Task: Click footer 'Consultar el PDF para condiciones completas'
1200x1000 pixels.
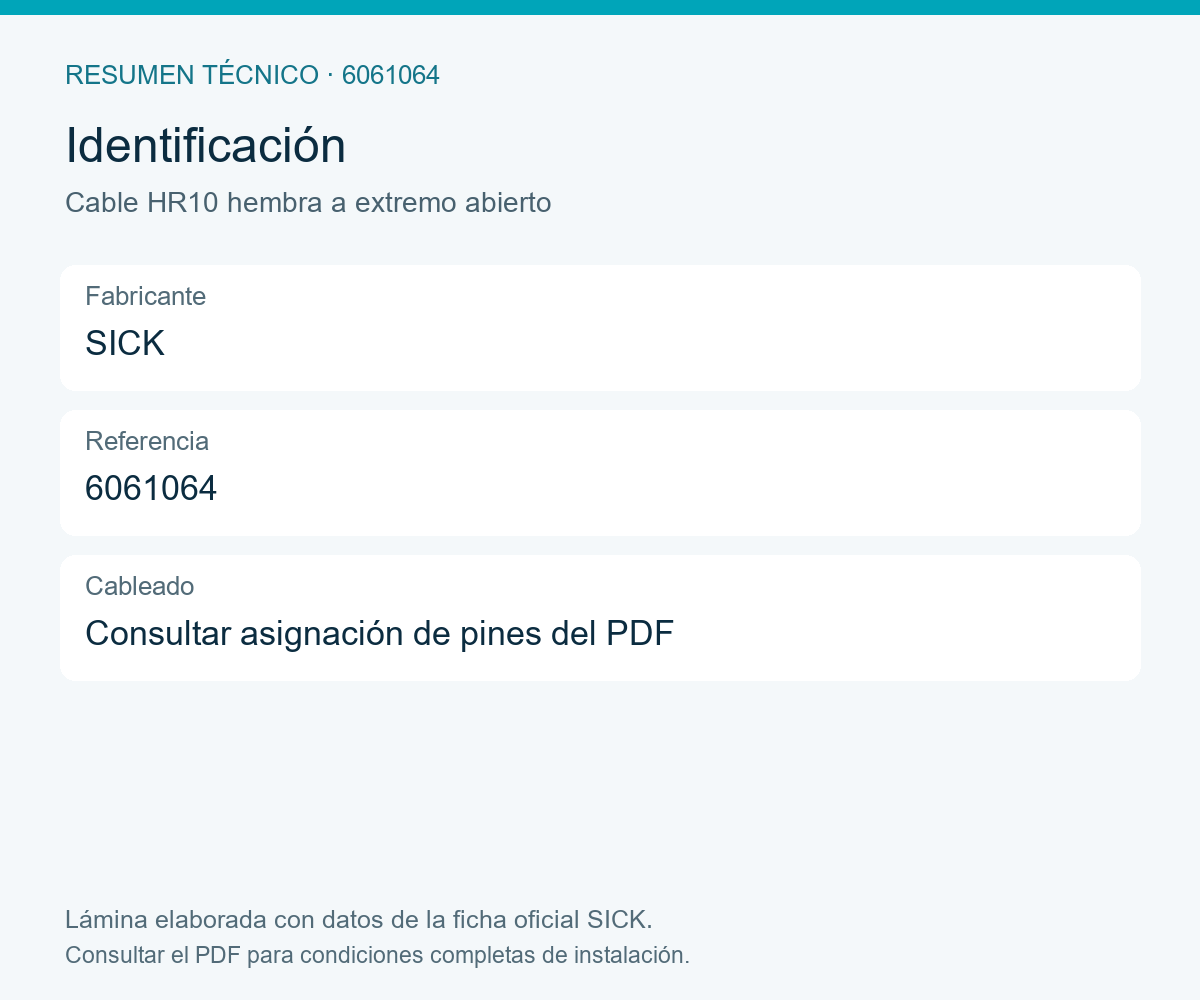Action: click(x=300, y=955)
